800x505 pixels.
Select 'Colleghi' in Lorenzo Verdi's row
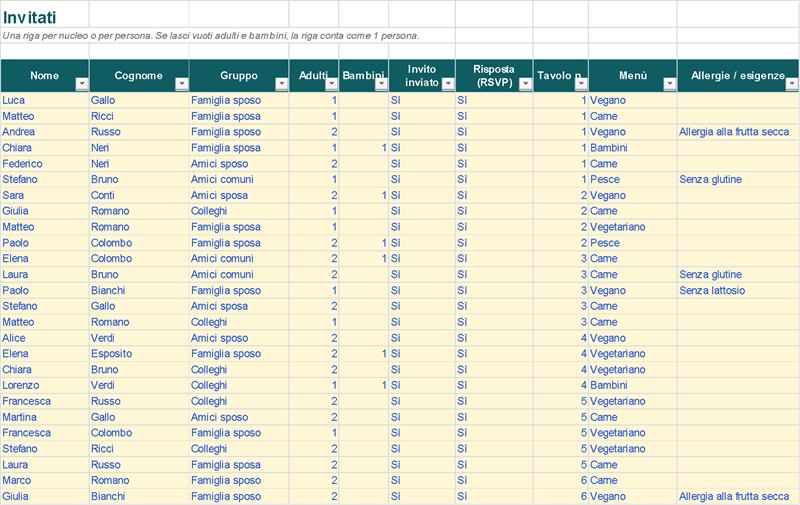click(x=239, y=385)
